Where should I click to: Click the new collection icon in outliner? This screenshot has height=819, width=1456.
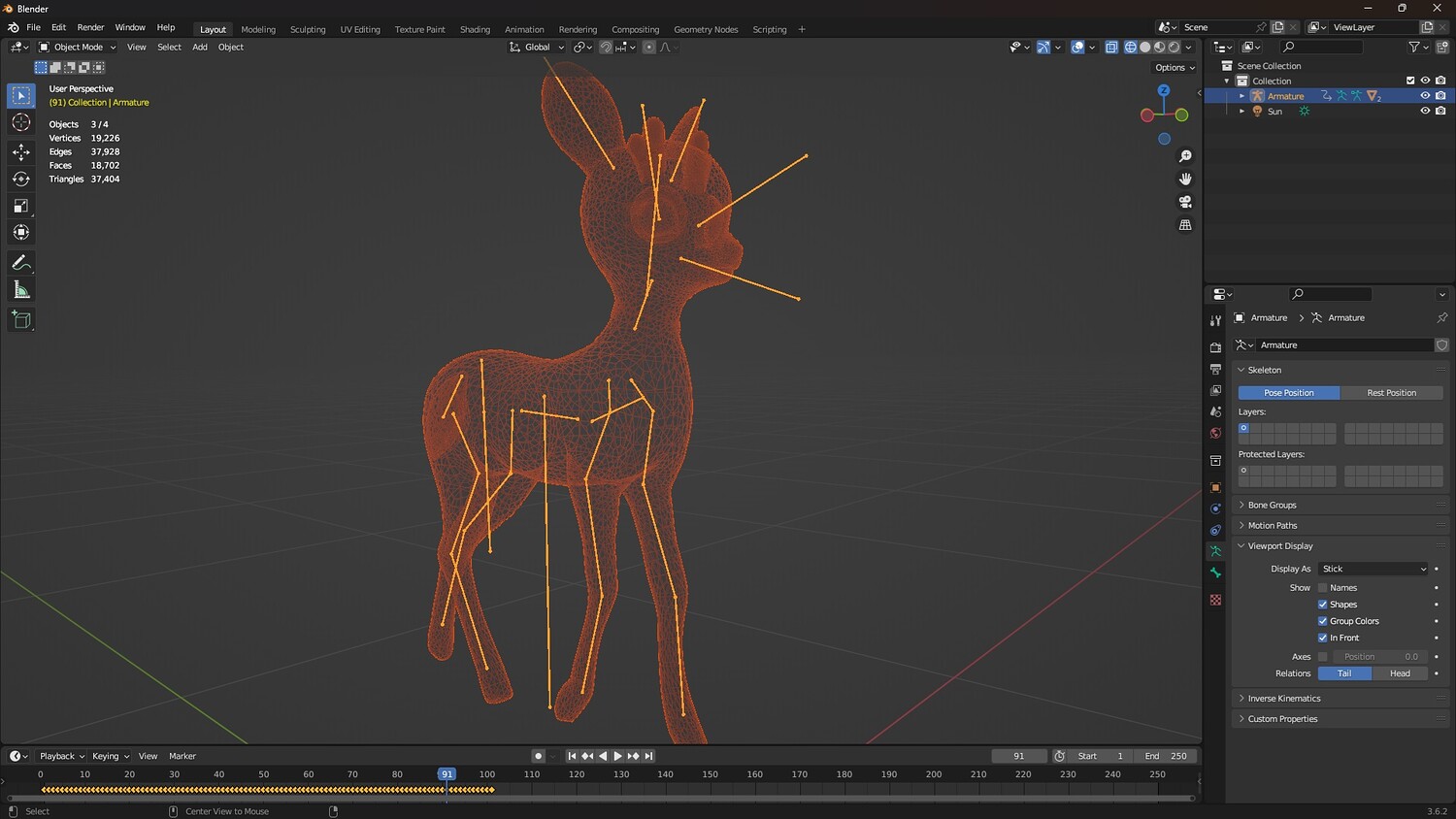[1441, 47]
